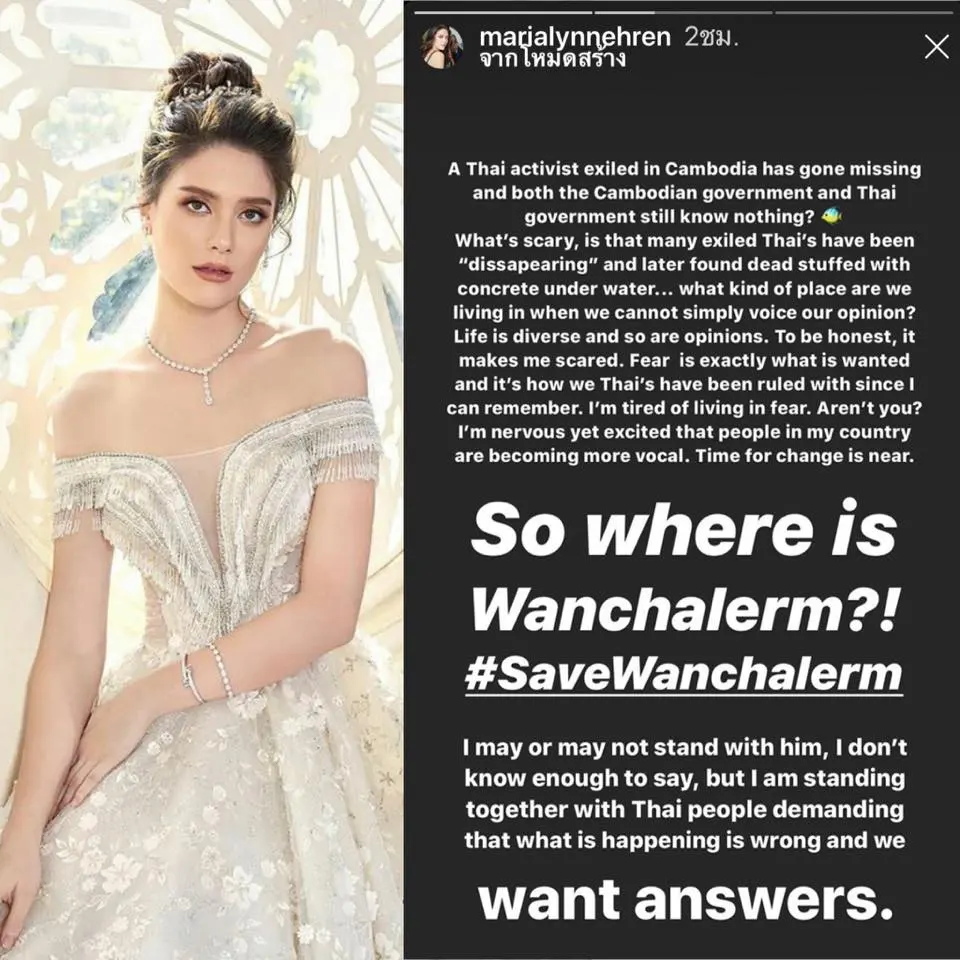Skip to the last story progress segment
The width and height of the screenshot is (960, 960).
[x=863, y=12]
